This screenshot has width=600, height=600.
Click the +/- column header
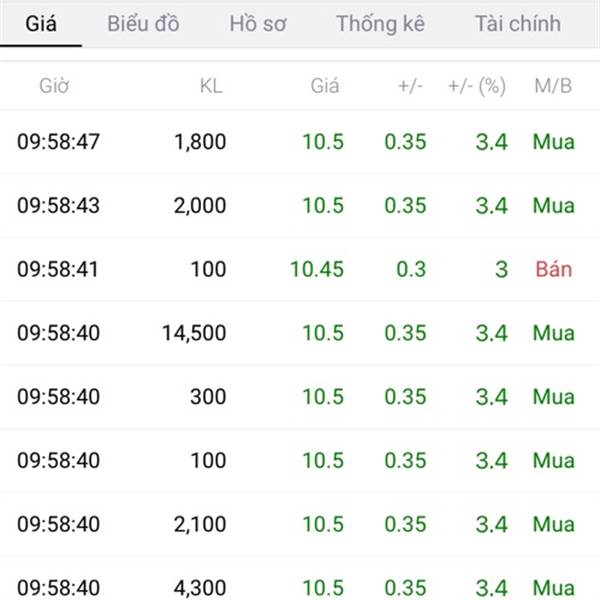coord(410,86)
